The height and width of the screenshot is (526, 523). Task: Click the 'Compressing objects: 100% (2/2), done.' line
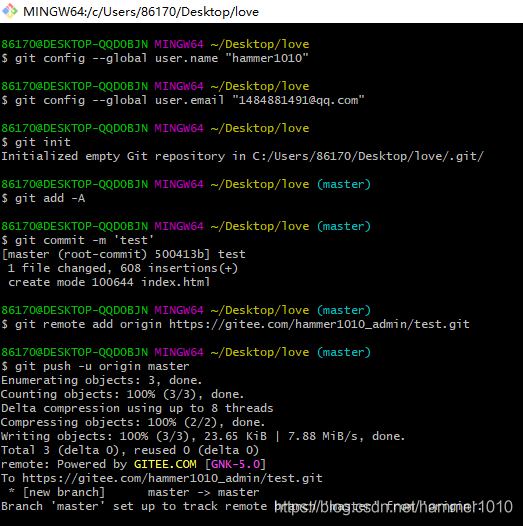tap(133, 422)
